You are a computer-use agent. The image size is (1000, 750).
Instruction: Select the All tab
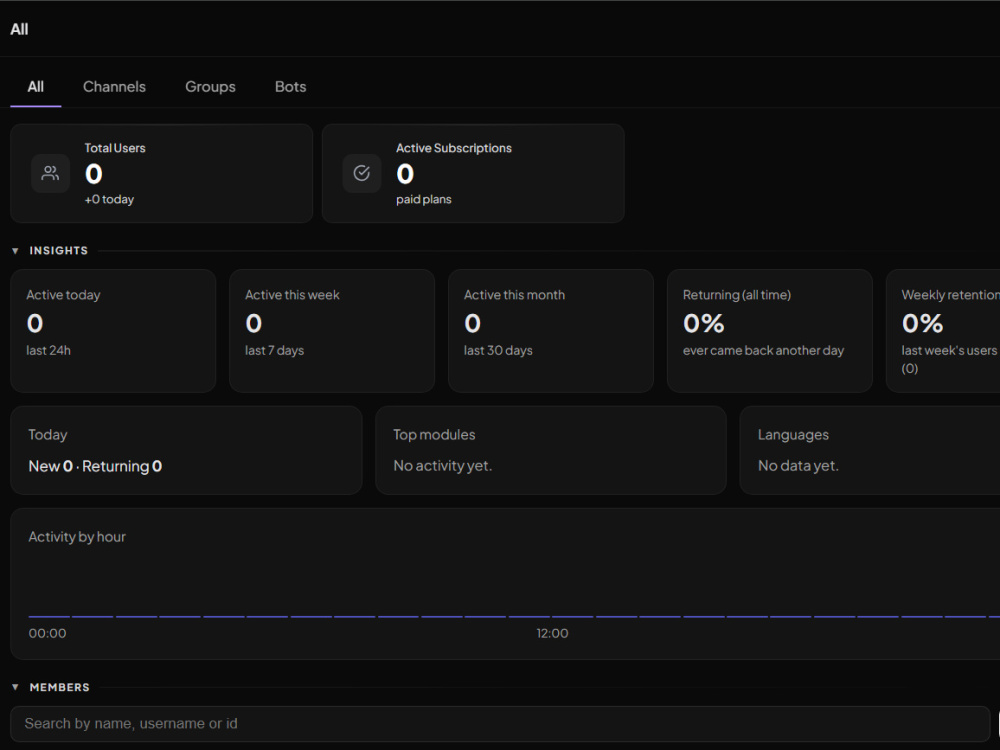point(36,87)
